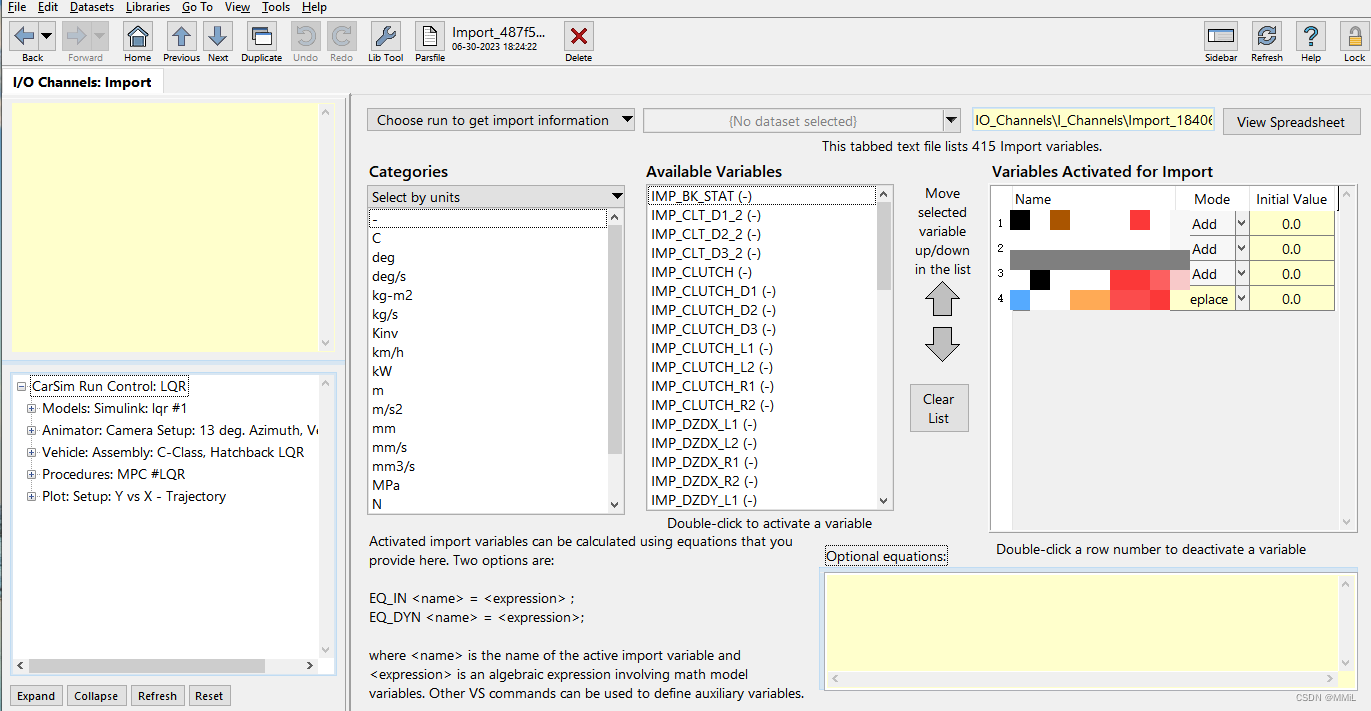Click the Back arrow icon

(x=24, y=38)
